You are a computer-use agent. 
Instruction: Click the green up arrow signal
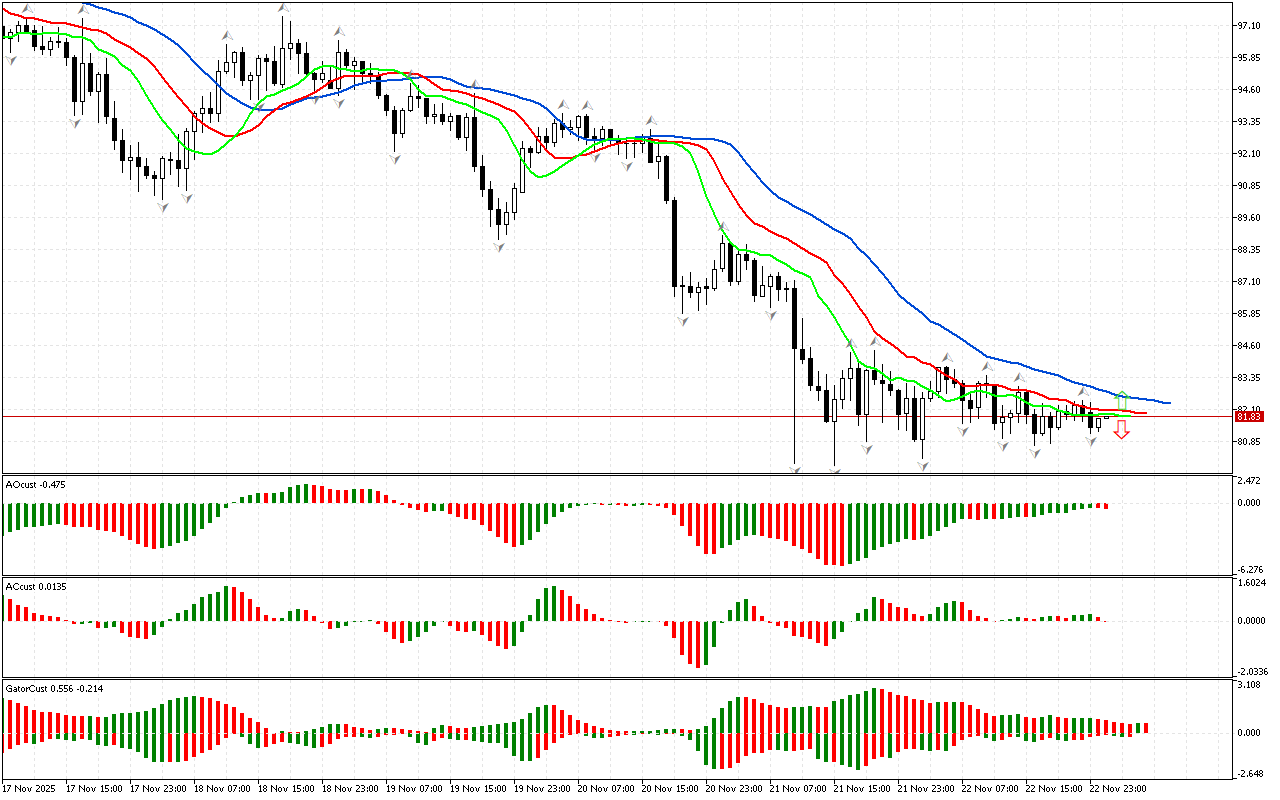click(x=1123, y=399)
